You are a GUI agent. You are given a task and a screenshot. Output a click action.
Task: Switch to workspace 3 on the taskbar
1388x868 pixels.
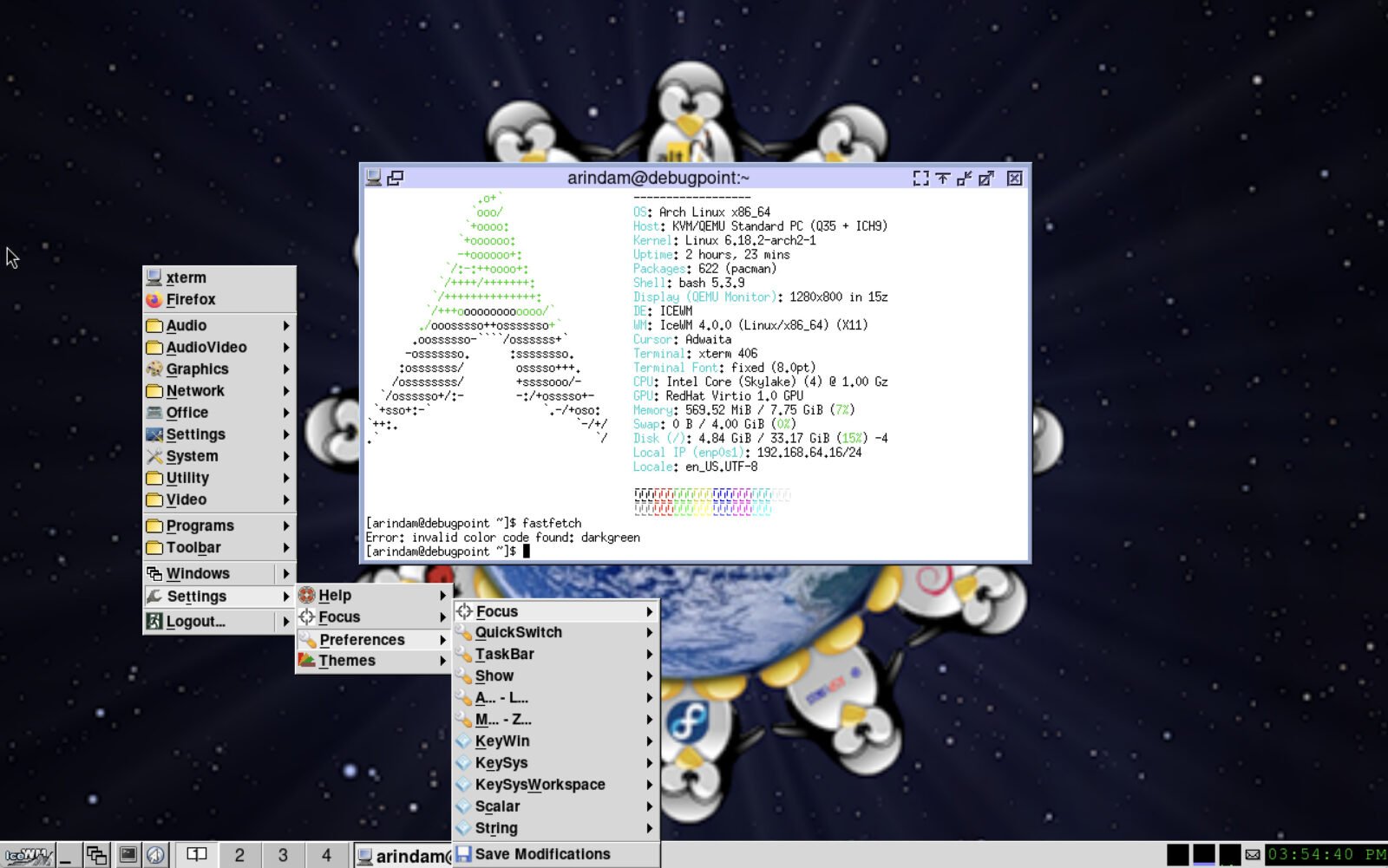tap(283, 856)
